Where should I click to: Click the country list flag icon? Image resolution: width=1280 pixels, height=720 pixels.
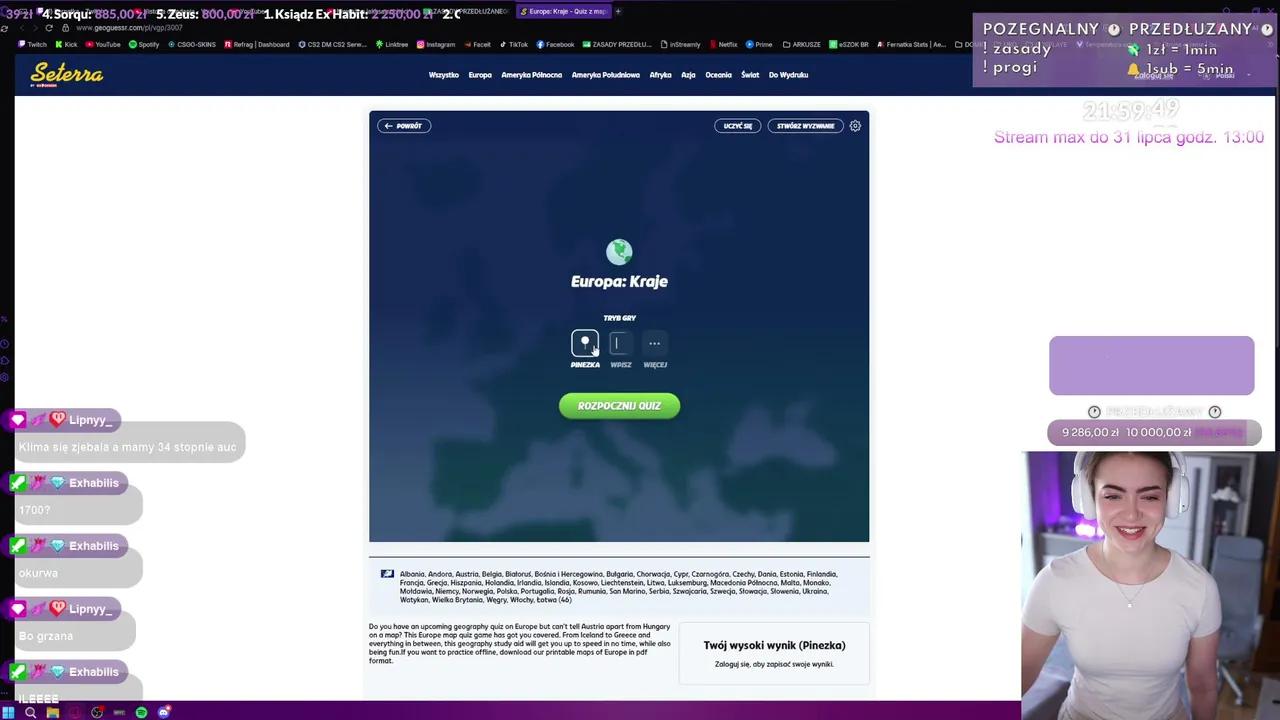[387, 574]
